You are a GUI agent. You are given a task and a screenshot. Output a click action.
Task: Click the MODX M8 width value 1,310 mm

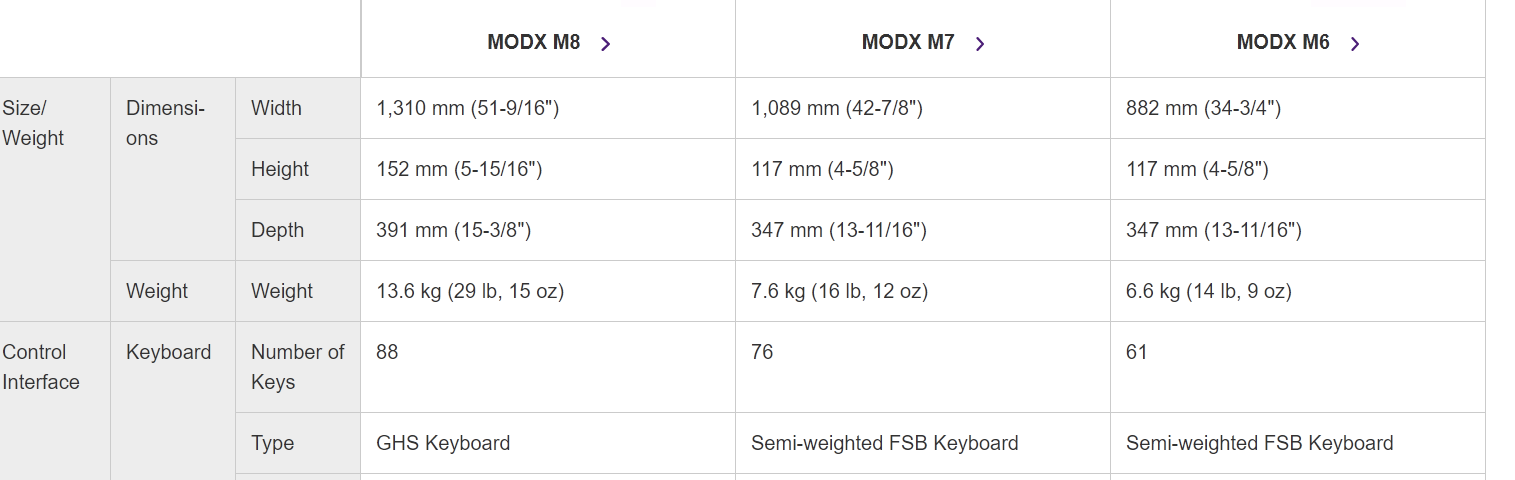click(x=467, y=108)
